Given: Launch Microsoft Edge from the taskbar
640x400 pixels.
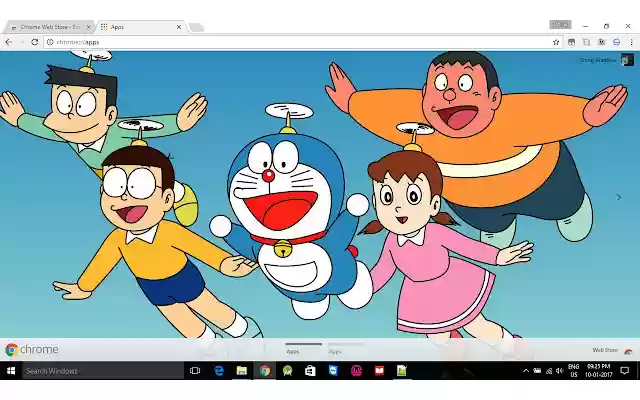Looking at the screenshot, I should 219,371.
